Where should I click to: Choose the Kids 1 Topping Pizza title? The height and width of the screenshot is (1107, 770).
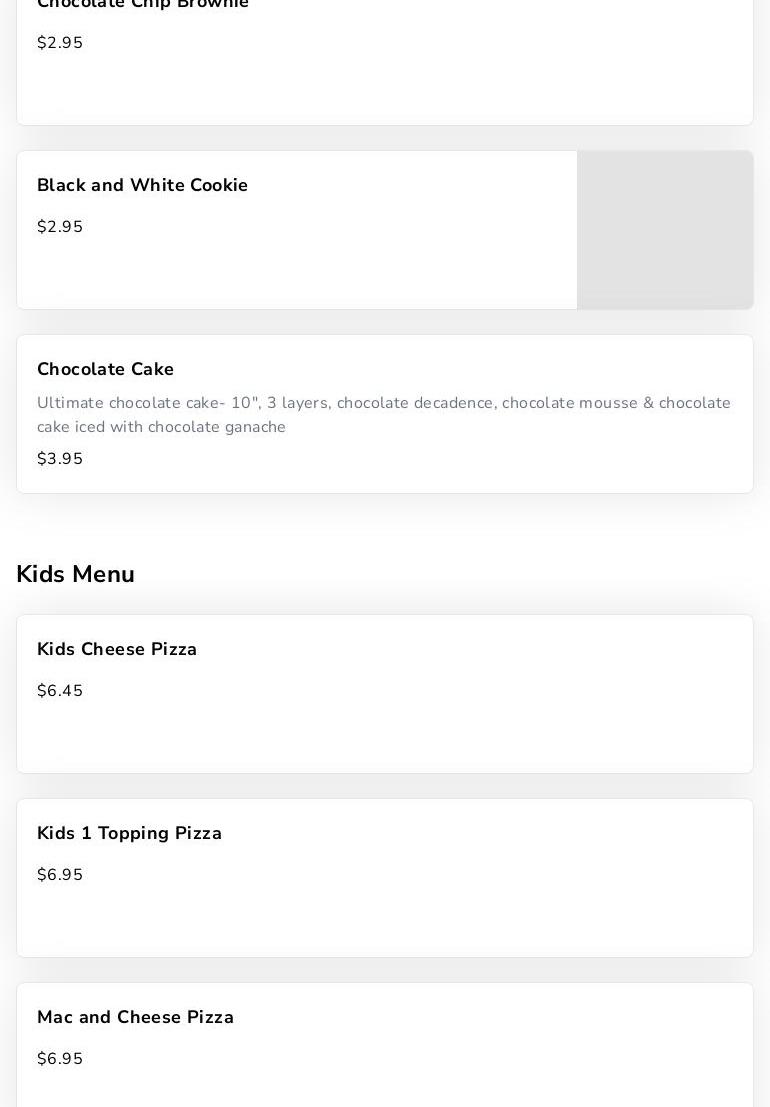tap(129, 834)
